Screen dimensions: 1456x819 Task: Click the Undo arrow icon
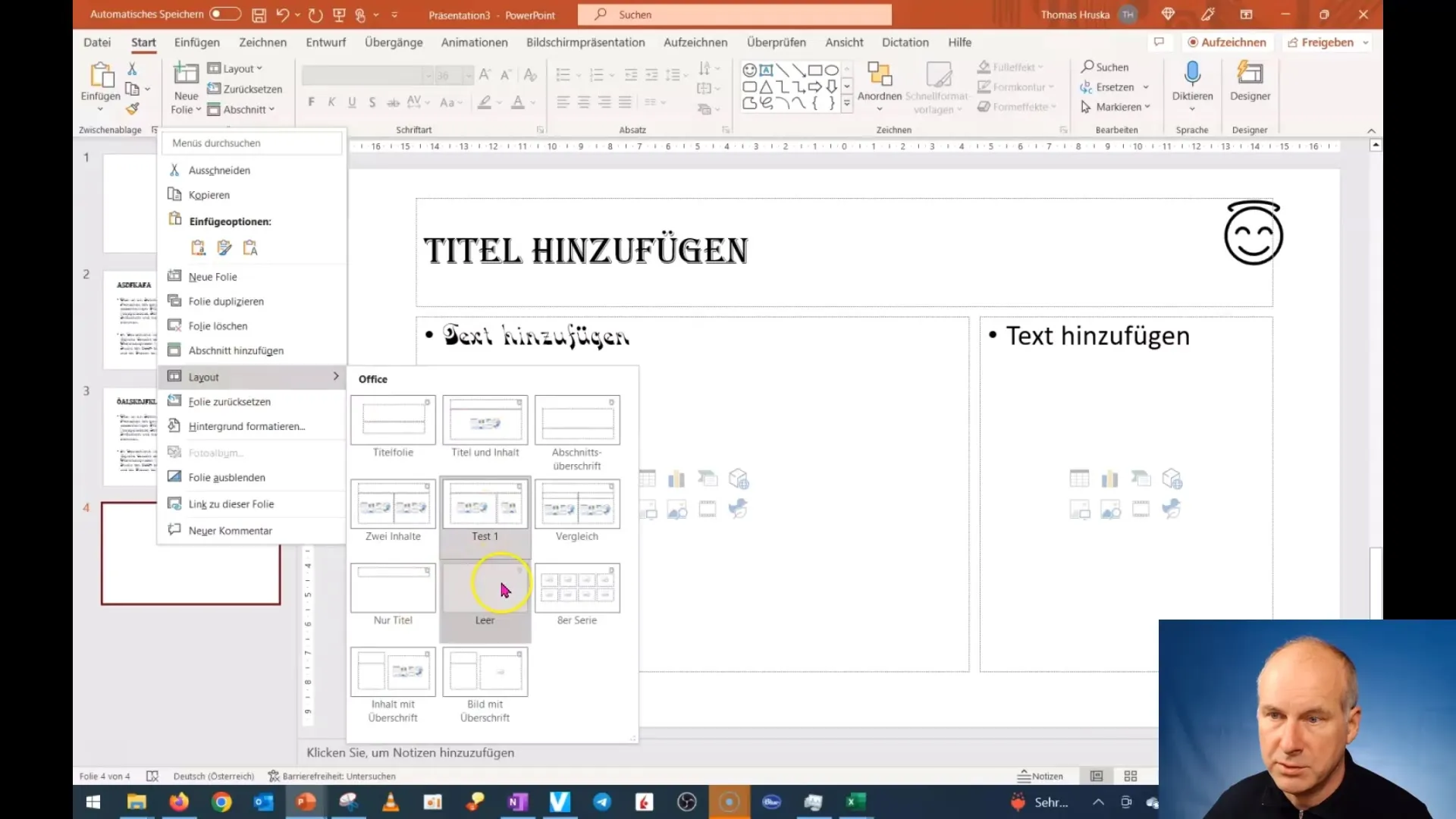pos(283,14)
